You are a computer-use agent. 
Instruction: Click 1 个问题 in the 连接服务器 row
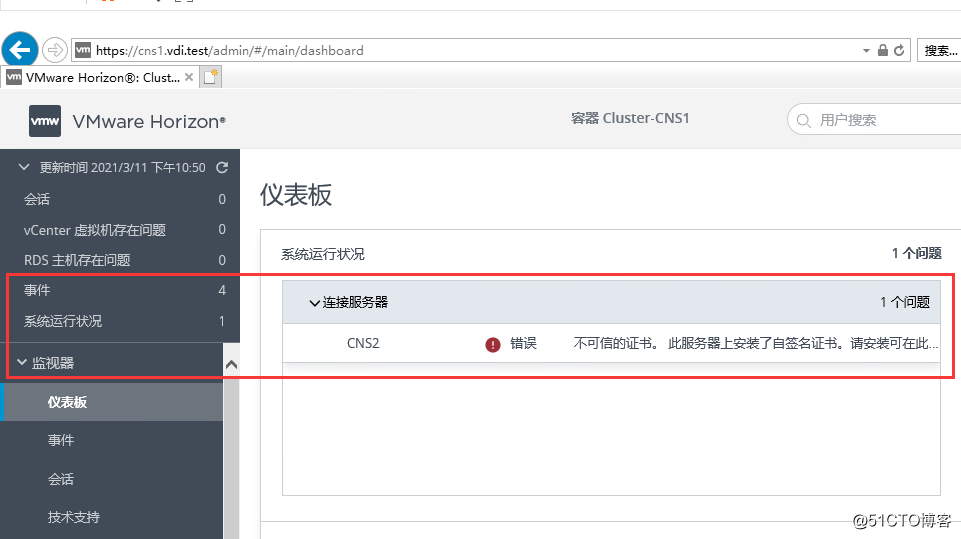click(x=905, y=302)
